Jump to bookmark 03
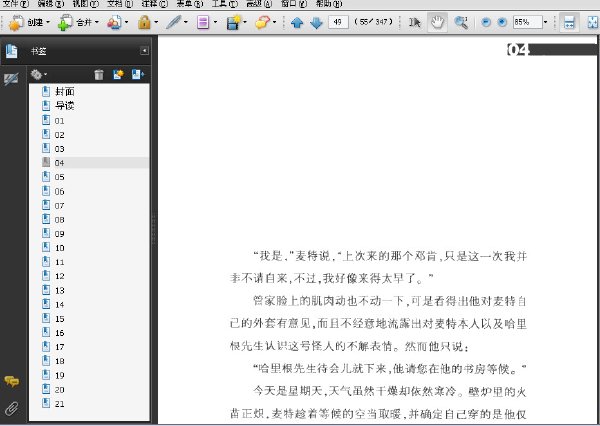Image resolution: width=600 pixels, height=426 pixels. [59, 149]
